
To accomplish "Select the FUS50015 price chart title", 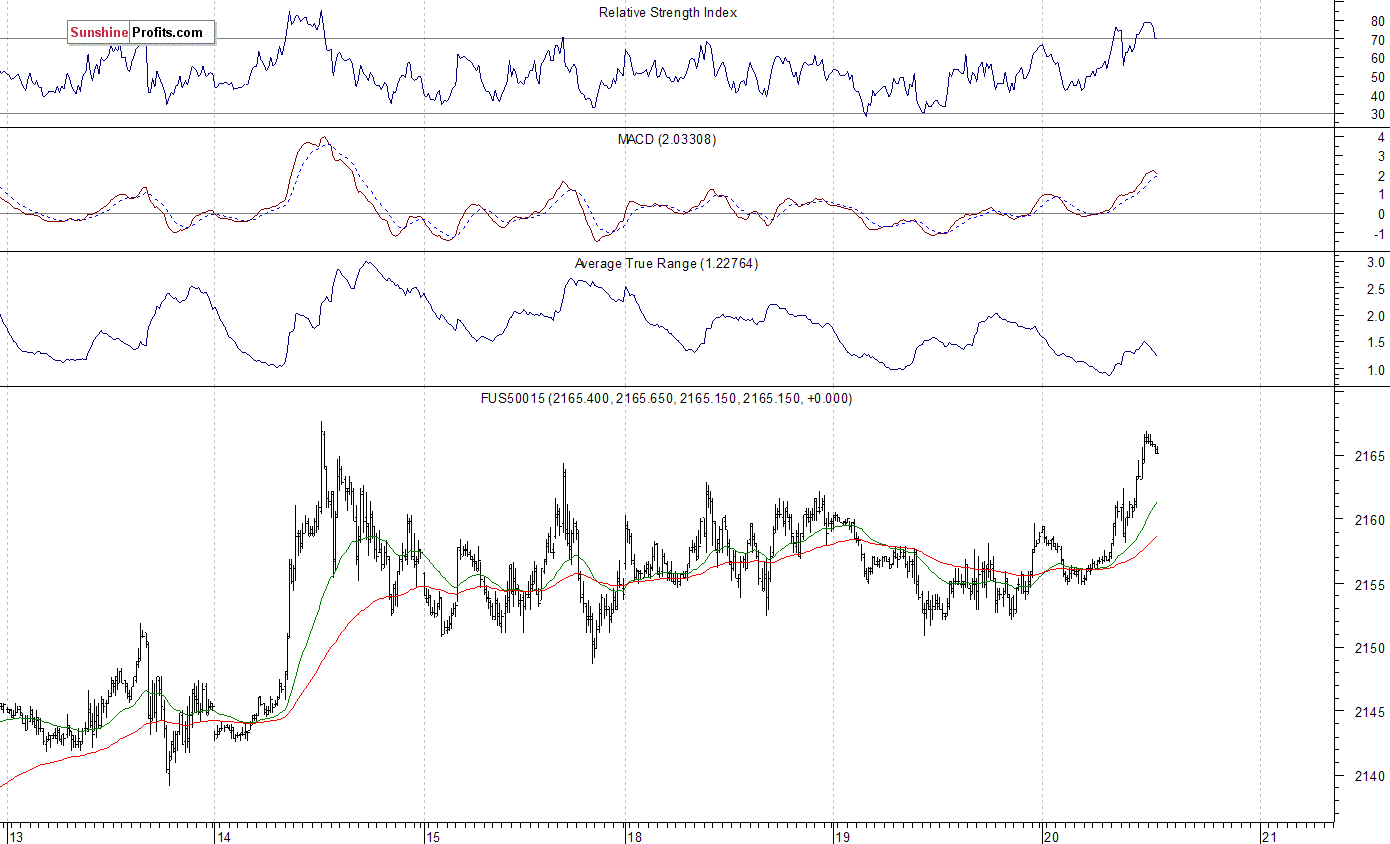I will [x=667, y=398].
